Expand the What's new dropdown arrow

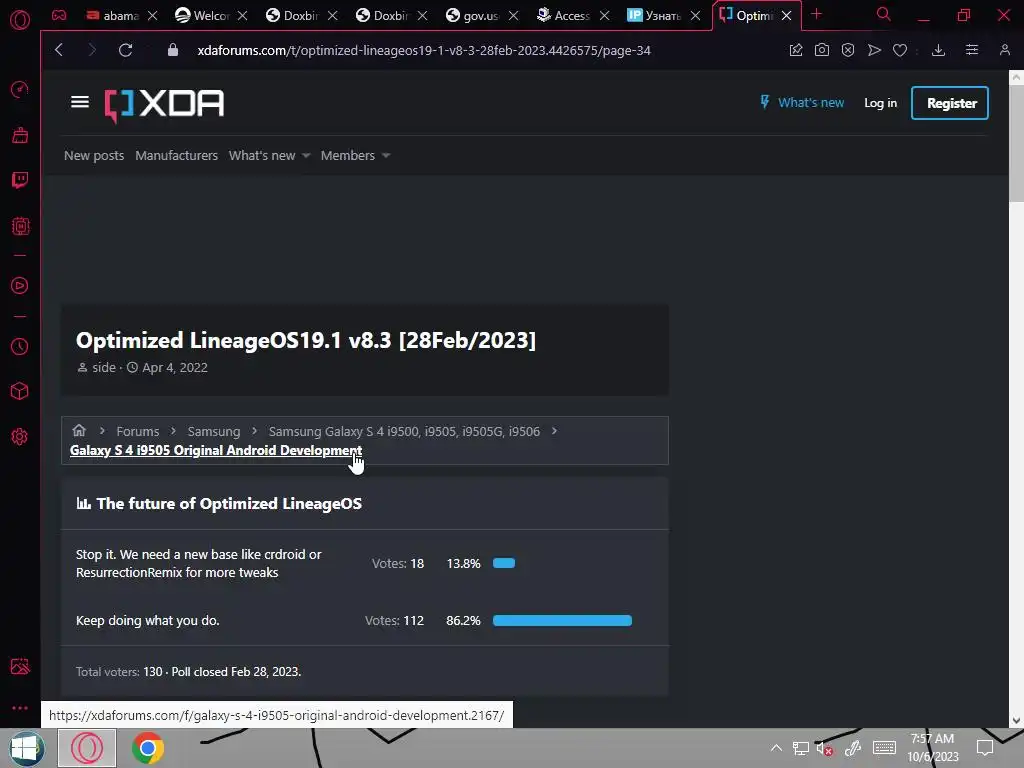tap(306, 155)
